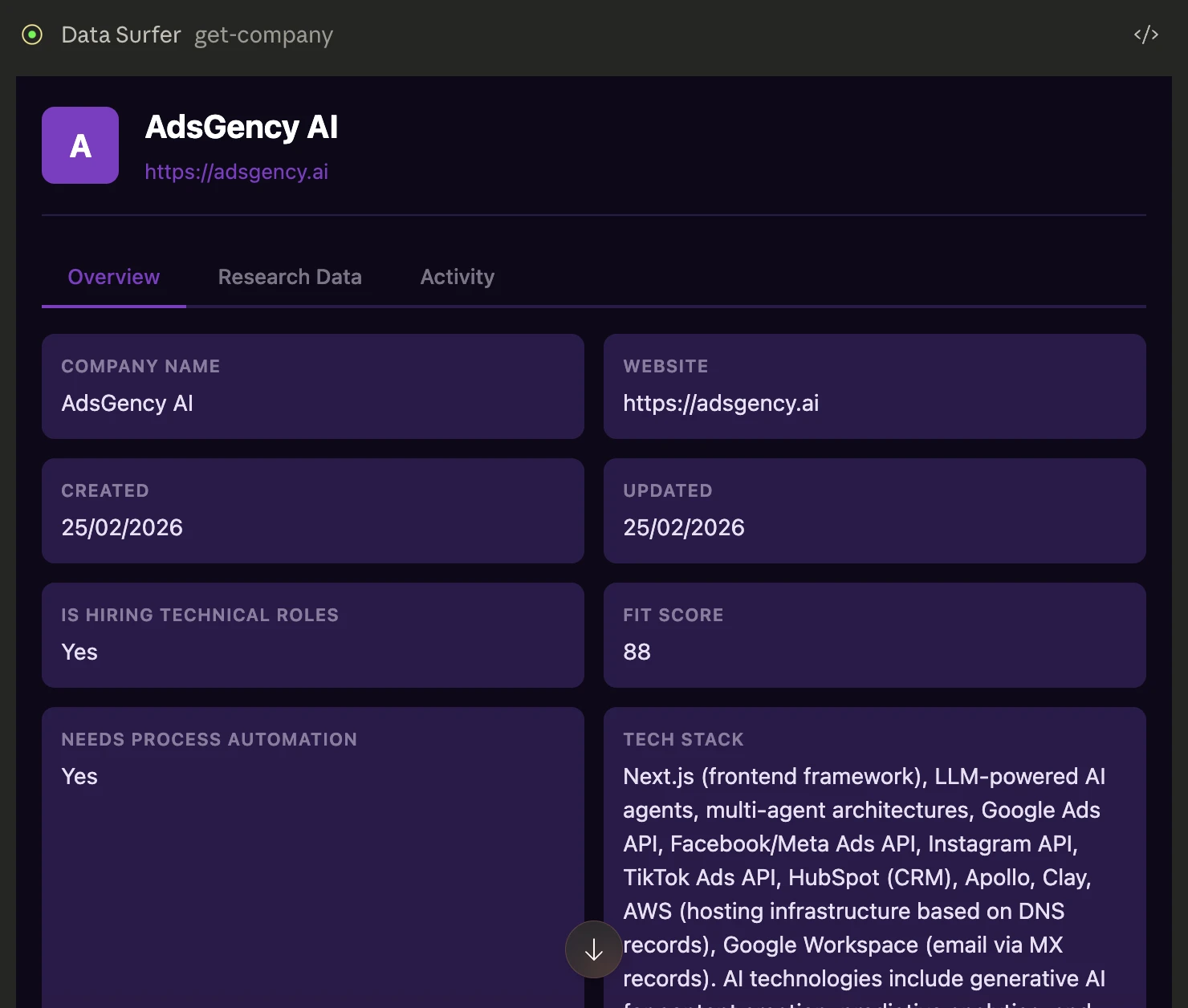The height and width of the screenshot is (1008, 1188).
Task: Select the Created date 25/02/2026
Action: click(x=122, y=527)
